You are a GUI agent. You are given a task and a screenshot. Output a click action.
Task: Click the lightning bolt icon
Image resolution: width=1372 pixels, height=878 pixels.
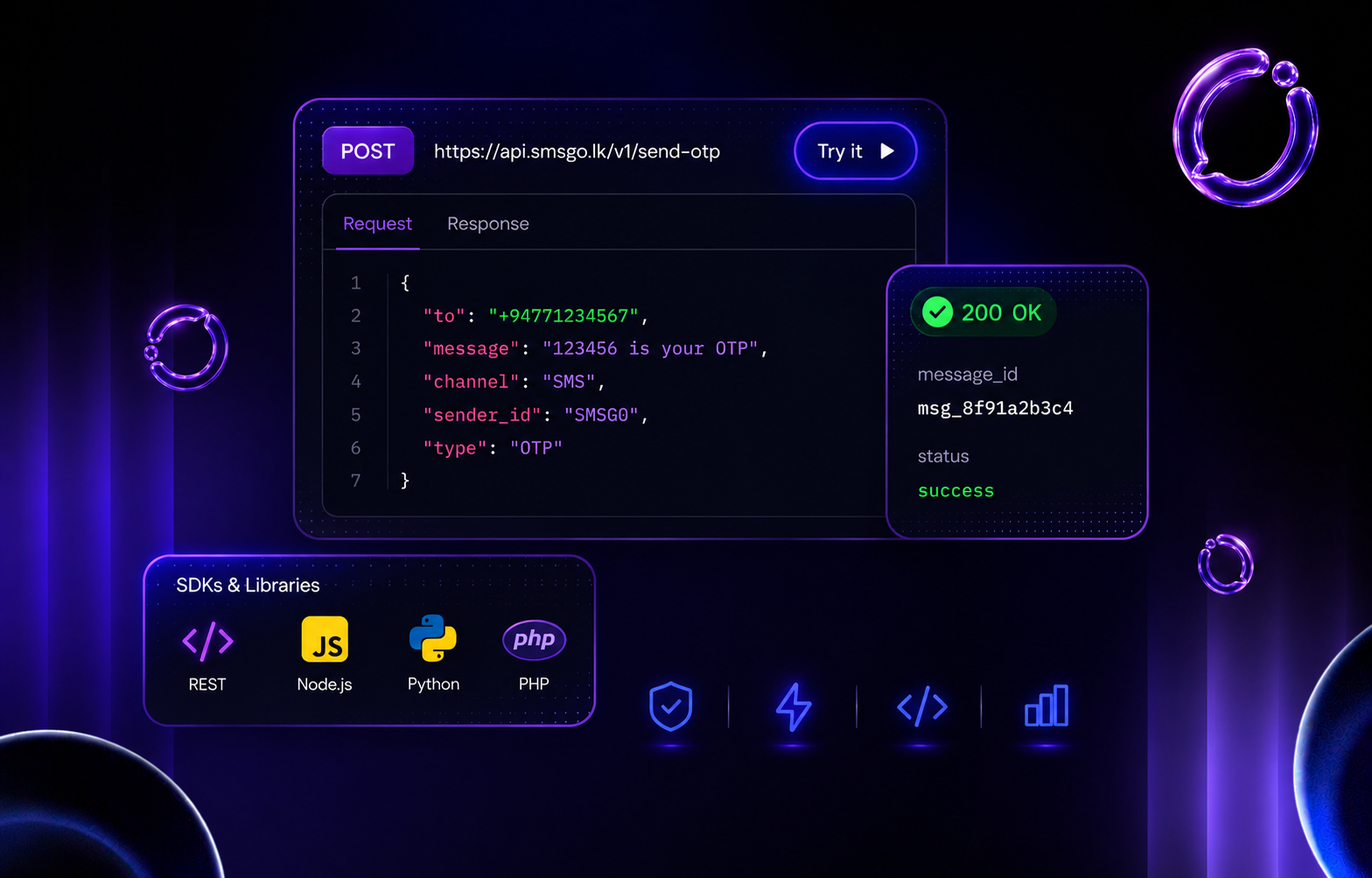[794, 706]
